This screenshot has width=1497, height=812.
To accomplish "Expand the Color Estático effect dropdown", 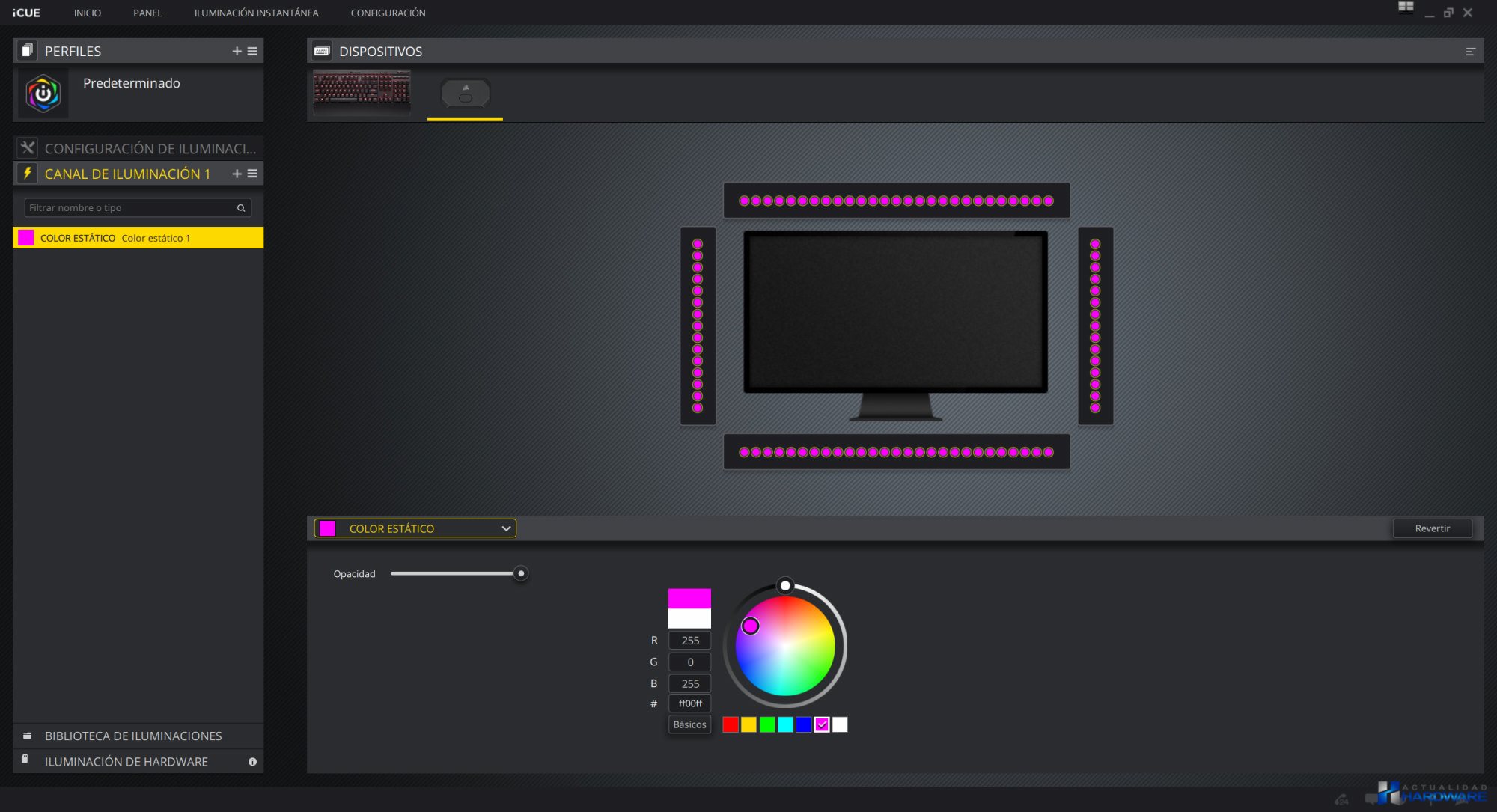I will [506, 528].
